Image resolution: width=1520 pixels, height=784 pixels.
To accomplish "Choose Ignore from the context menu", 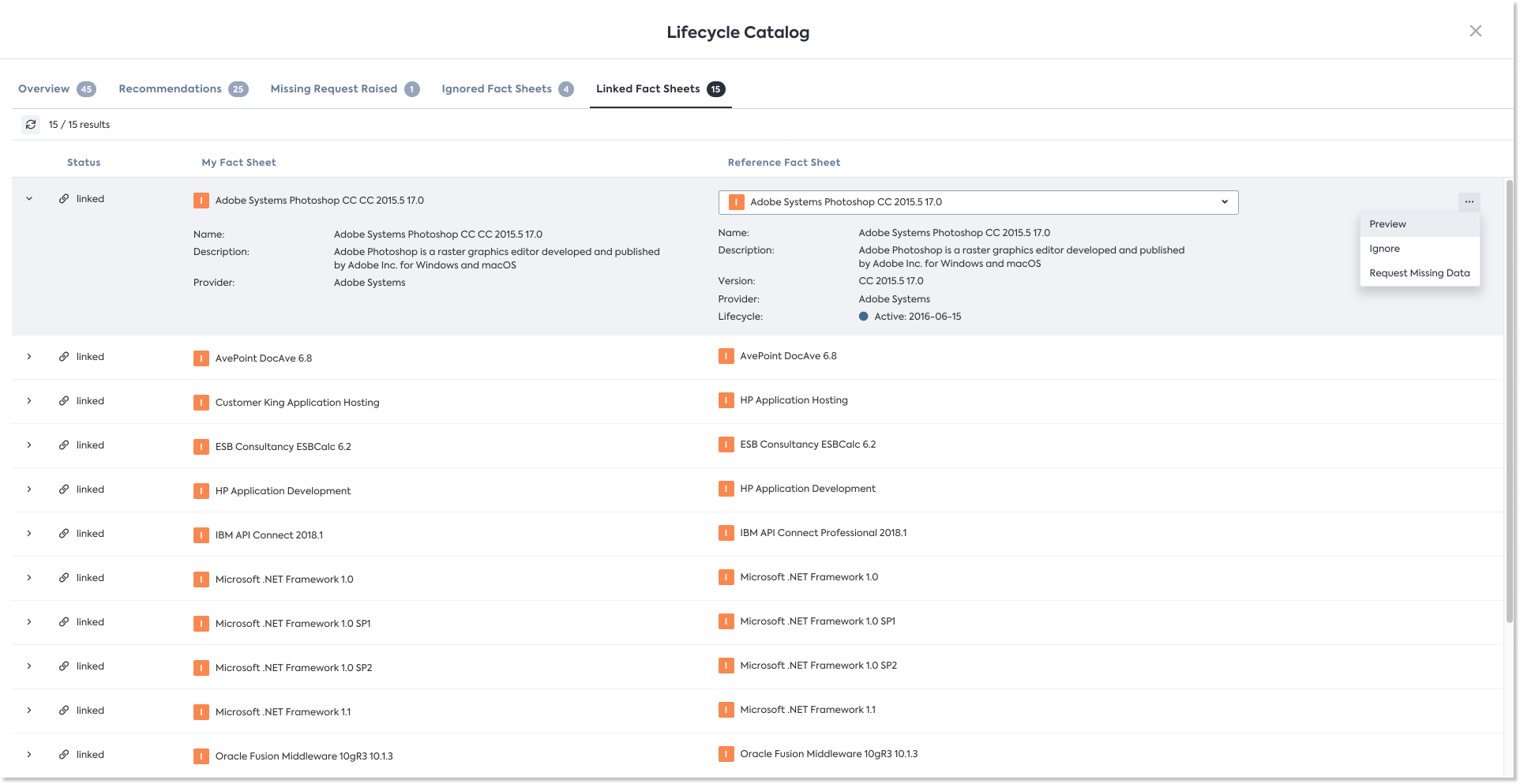I will point(1420,249).
